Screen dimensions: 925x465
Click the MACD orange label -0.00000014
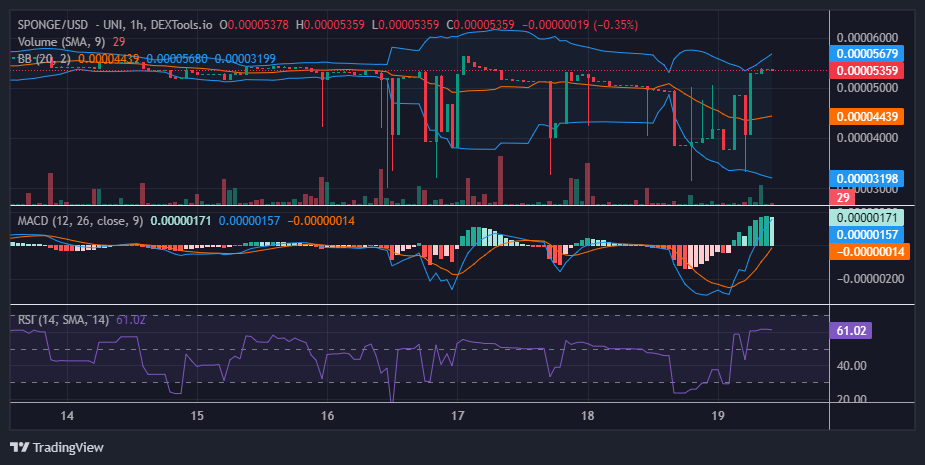[x=870, y=251]
